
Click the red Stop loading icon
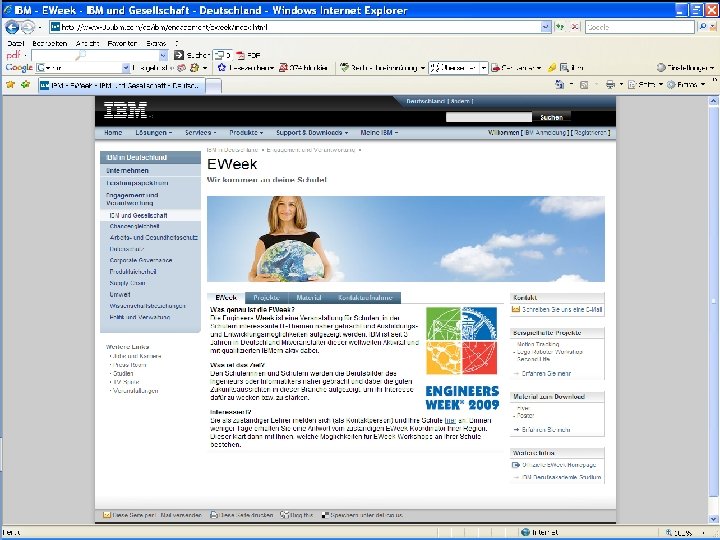pyautogui.click(x=575, y=27)
